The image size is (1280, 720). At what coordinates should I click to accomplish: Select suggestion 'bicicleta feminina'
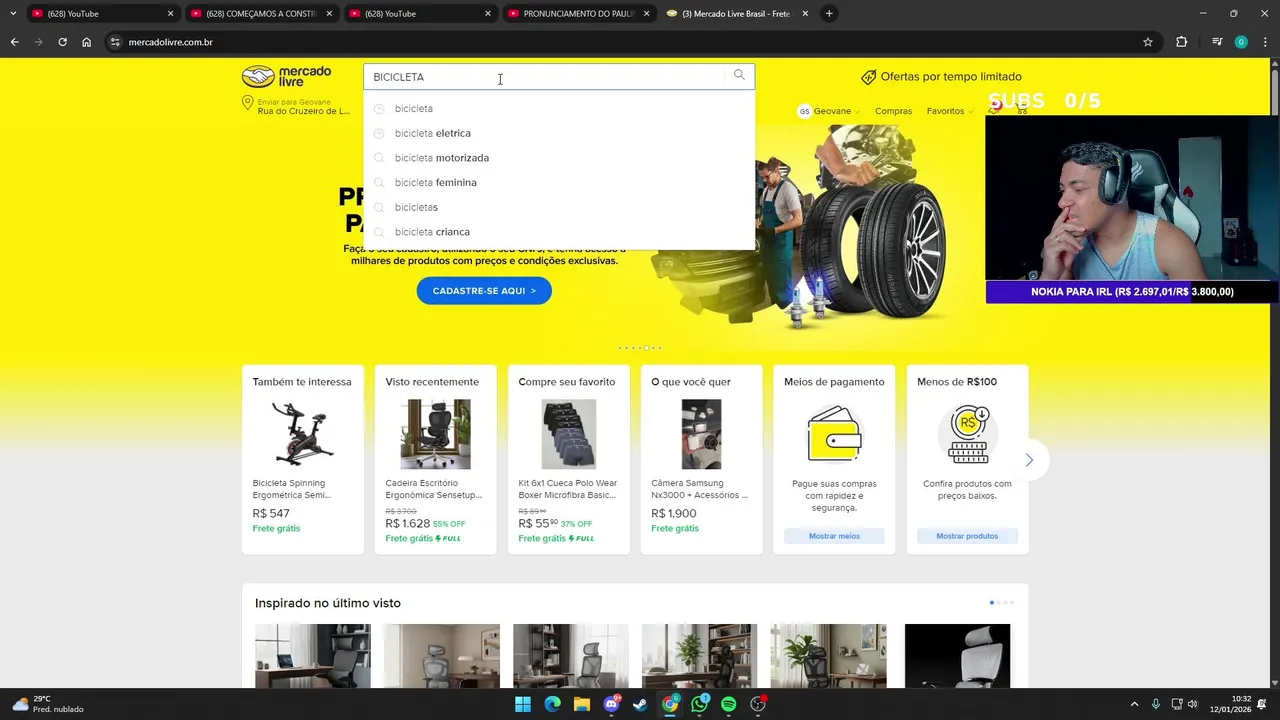point(559,182)
